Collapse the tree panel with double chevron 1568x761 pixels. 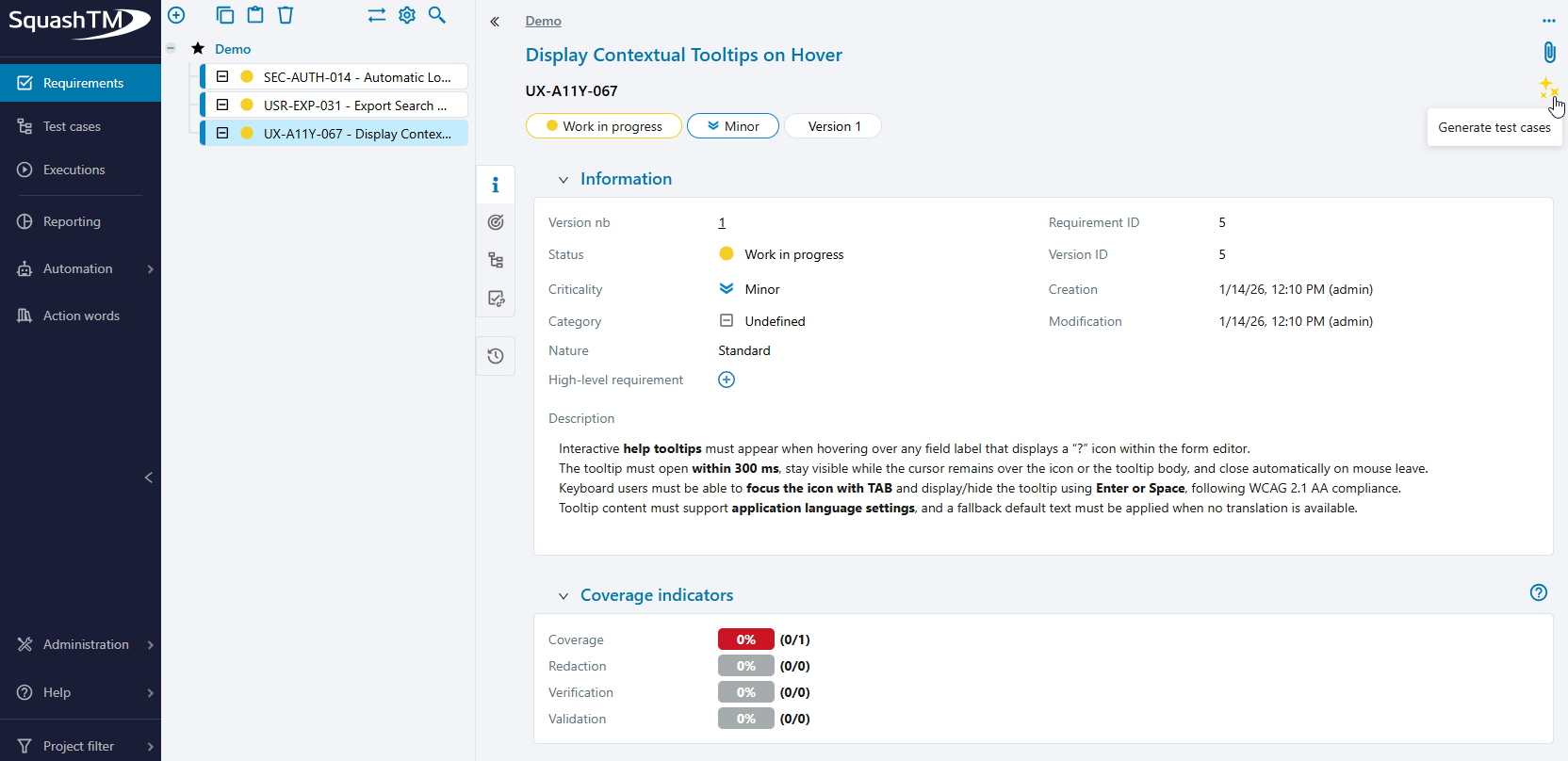pyautogui.click(x=495, y=22)
